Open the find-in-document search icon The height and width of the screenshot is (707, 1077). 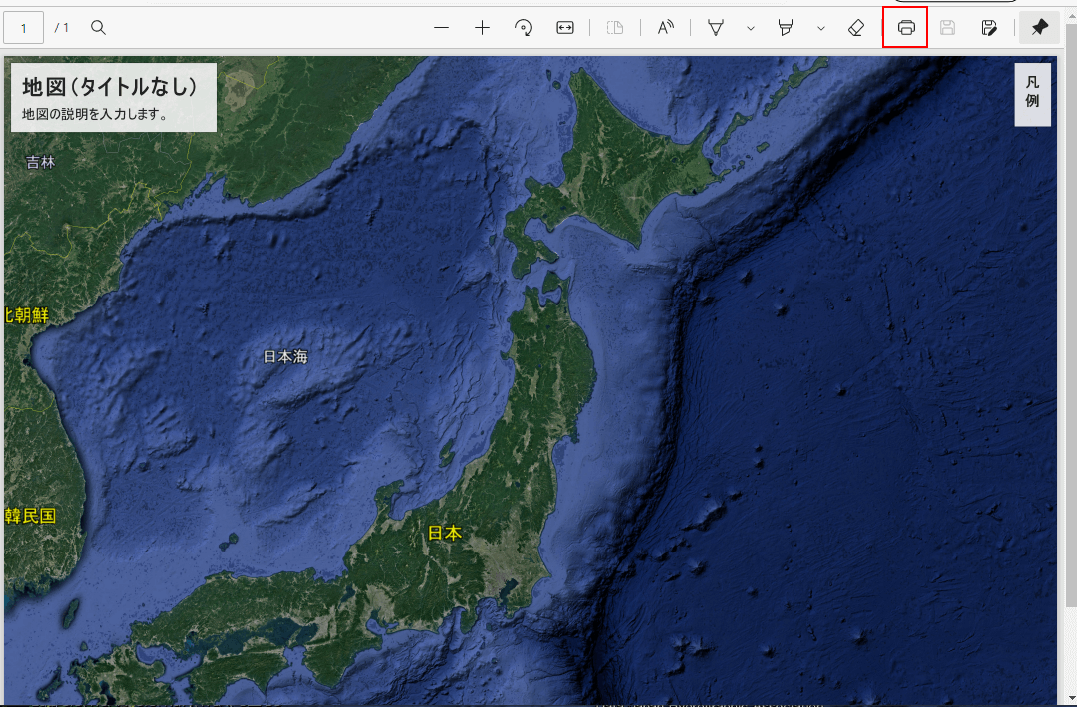click(x=98, y=27)
